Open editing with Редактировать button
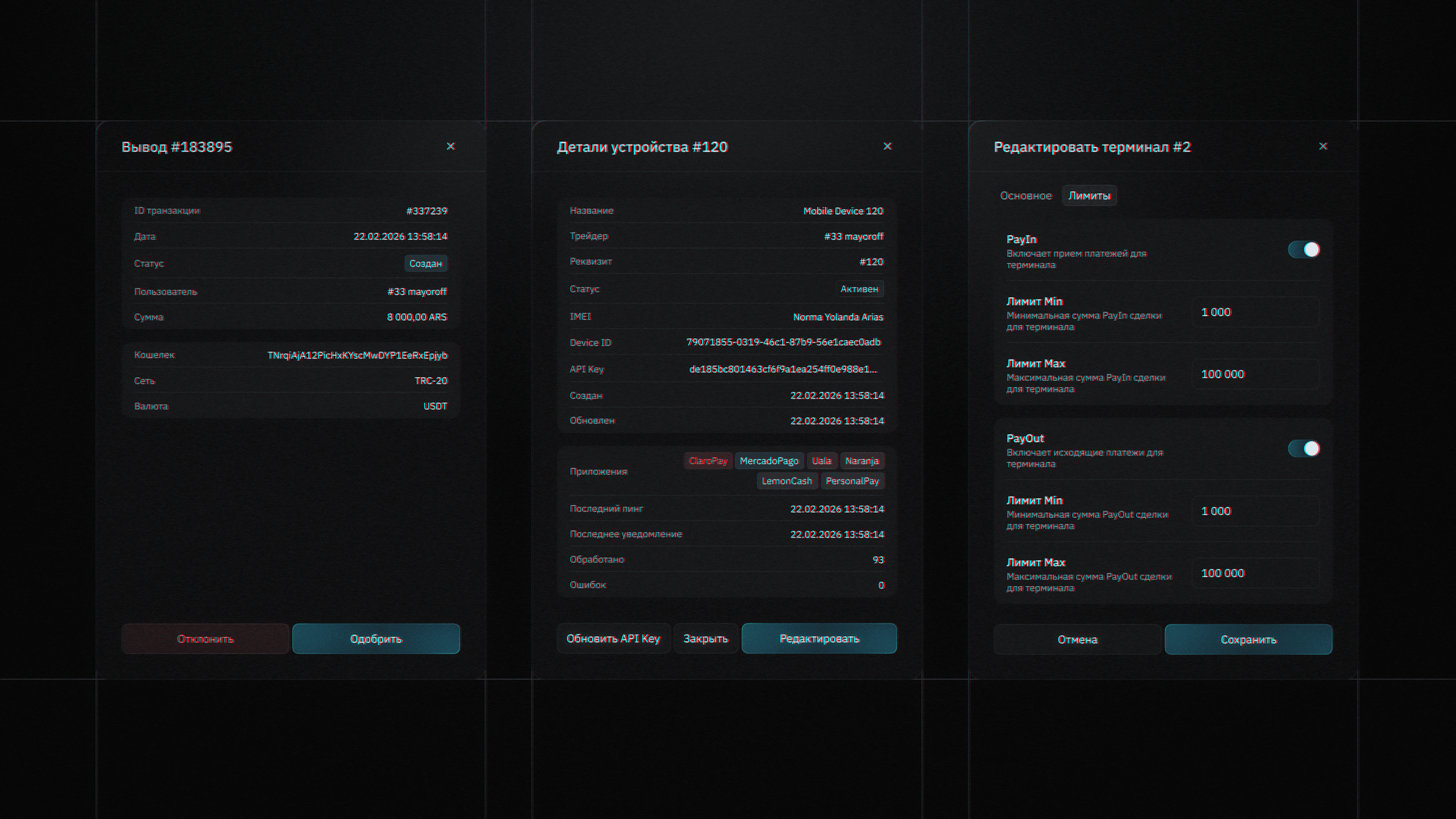This screenshot has height=819, width=1456. point(819,638)
